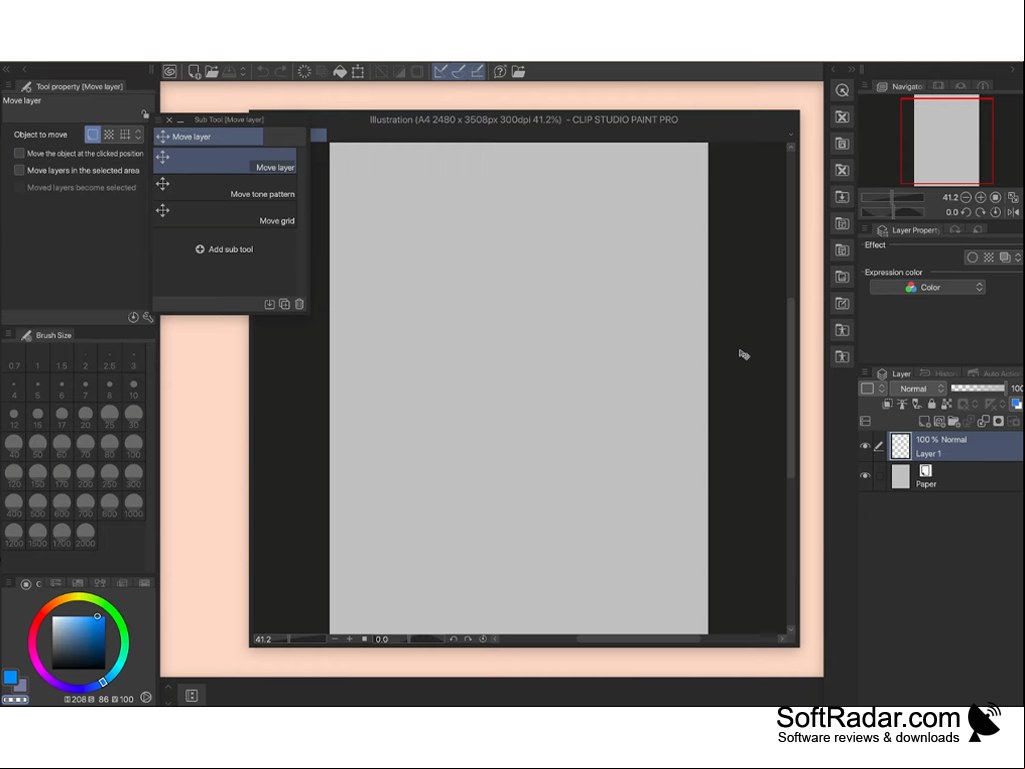Click the Layer 1 thumbnail
The width and height of the screenshot is (1025, 769).
[901, 446]
